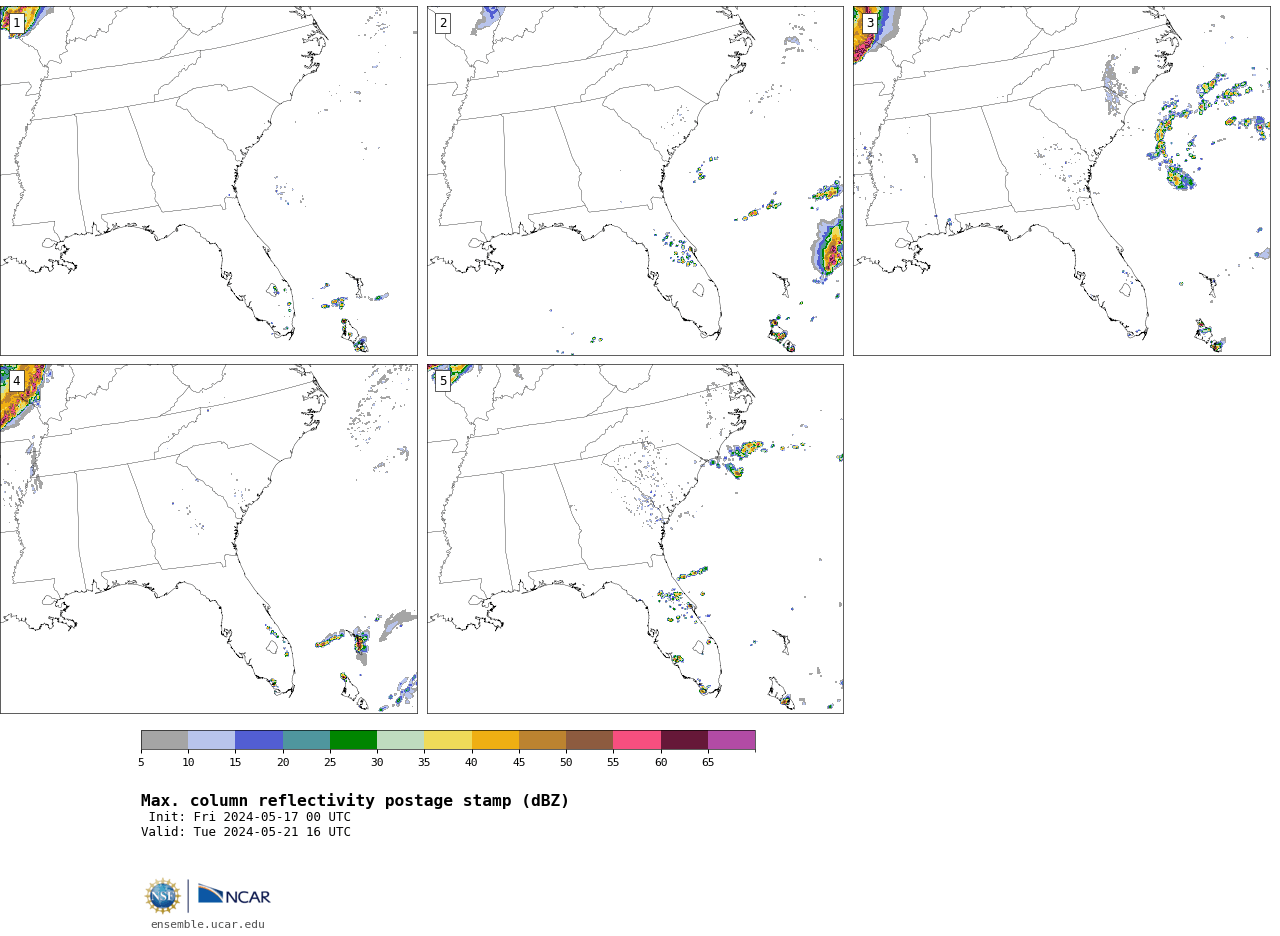Click the Init: Fri 2024-05-17 00 UTC text

[250, 817]
